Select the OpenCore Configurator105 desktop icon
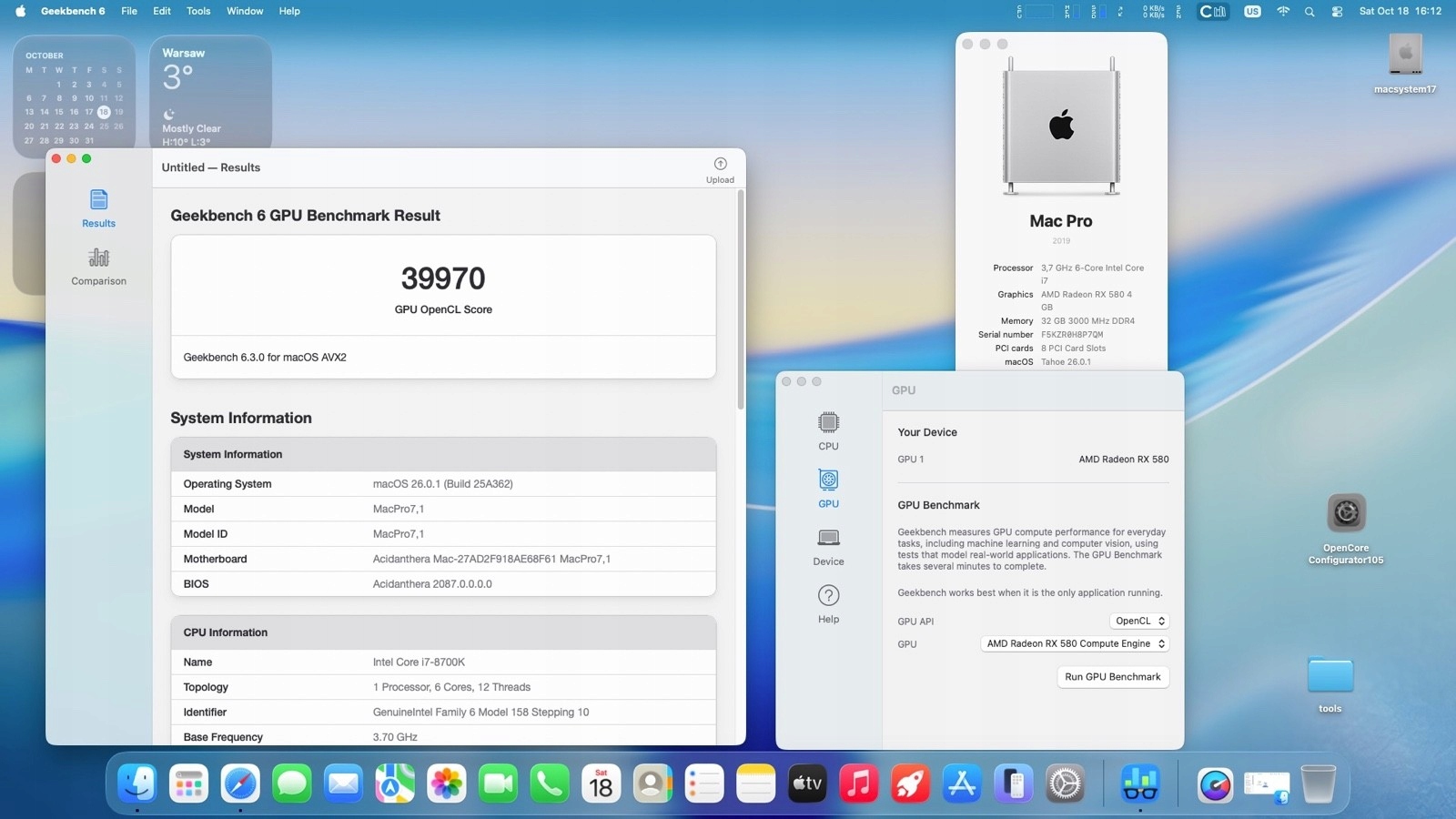 pos(1346,529)
